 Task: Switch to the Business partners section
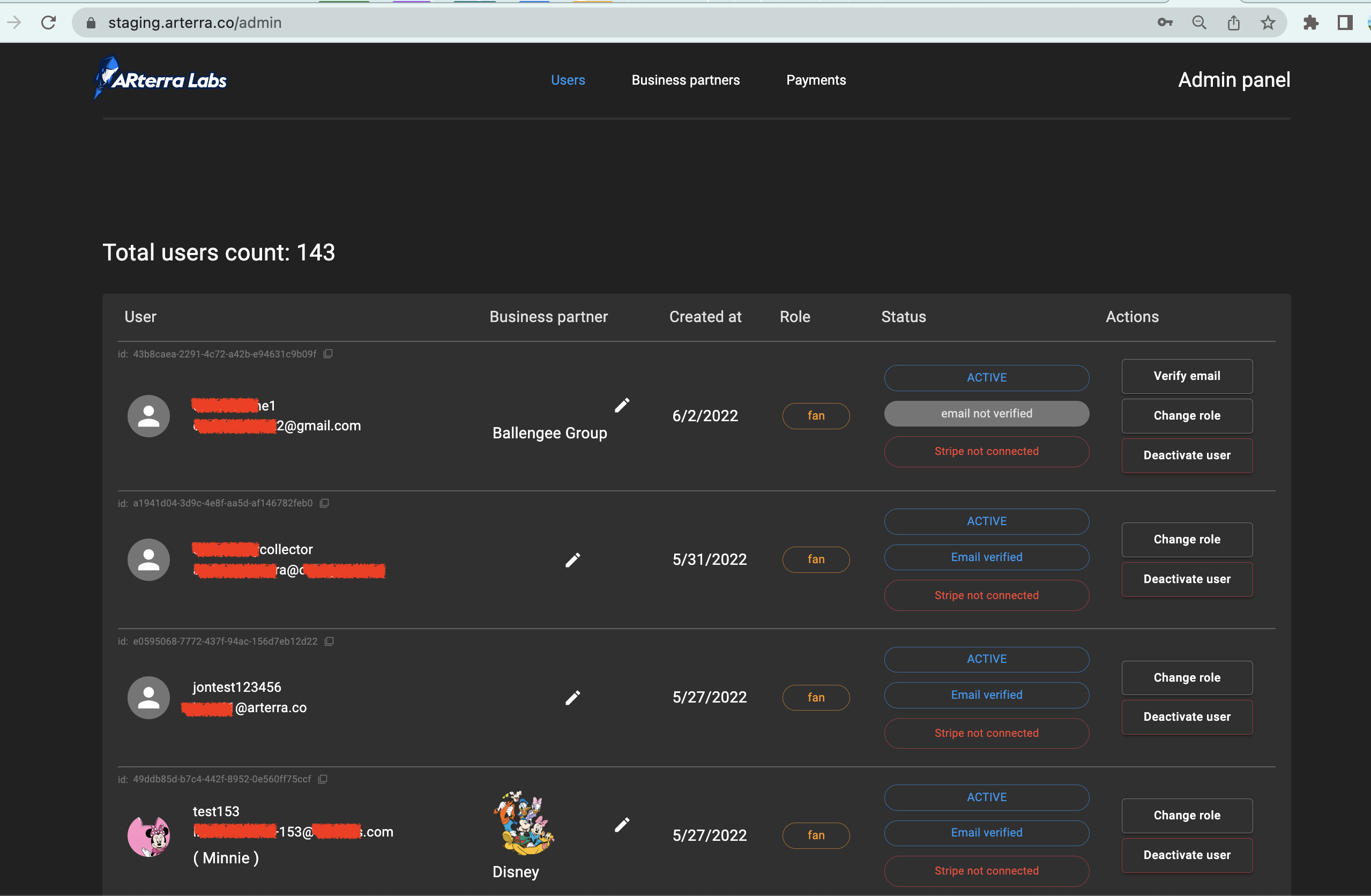click(686, 80)
